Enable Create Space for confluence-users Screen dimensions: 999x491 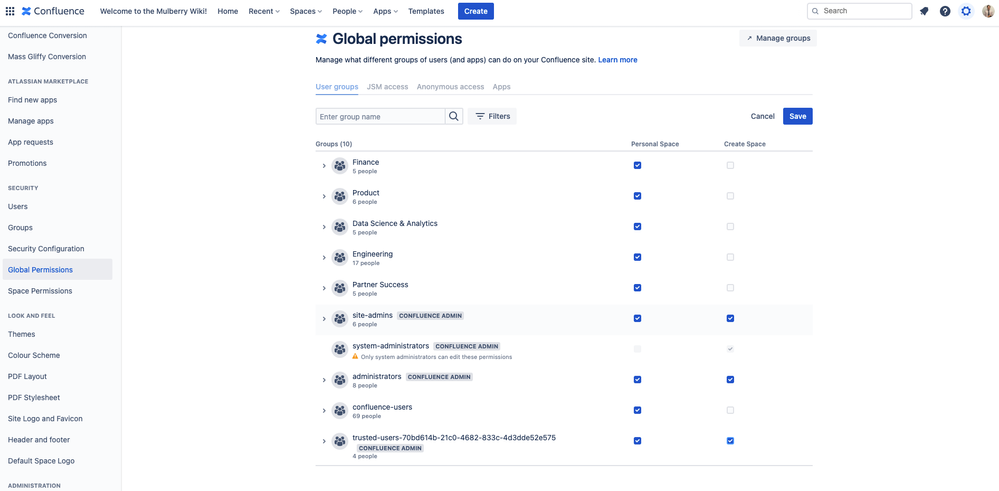[x=730, y=410]
